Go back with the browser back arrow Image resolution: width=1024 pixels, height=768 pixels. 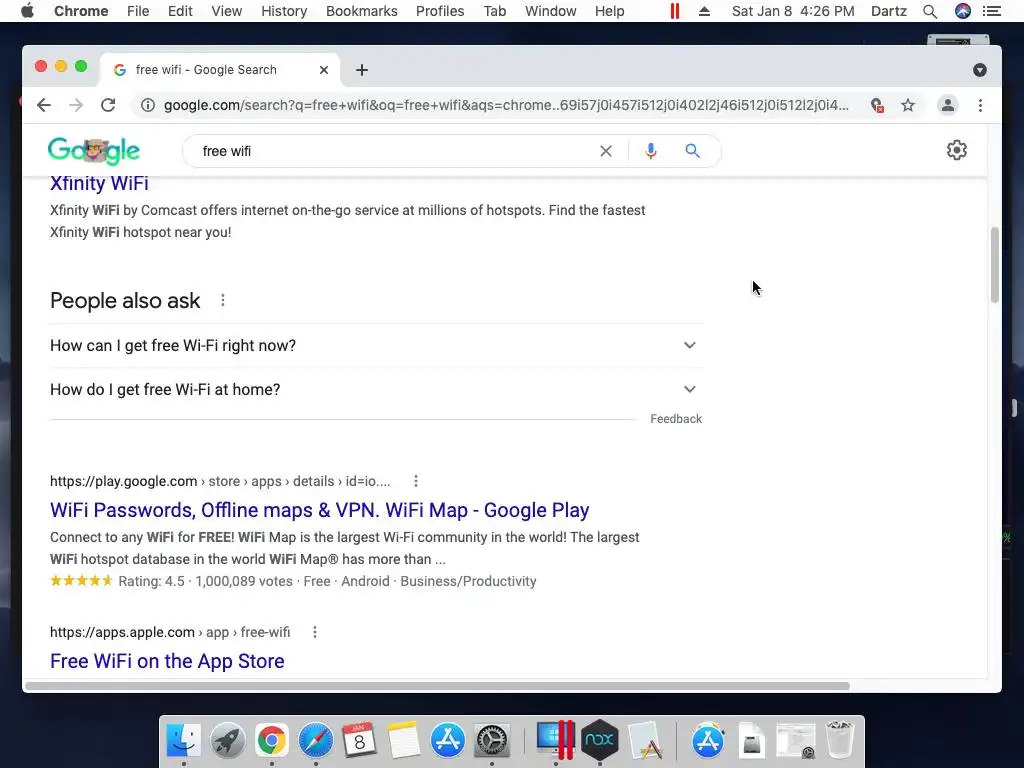pos(44,105)
